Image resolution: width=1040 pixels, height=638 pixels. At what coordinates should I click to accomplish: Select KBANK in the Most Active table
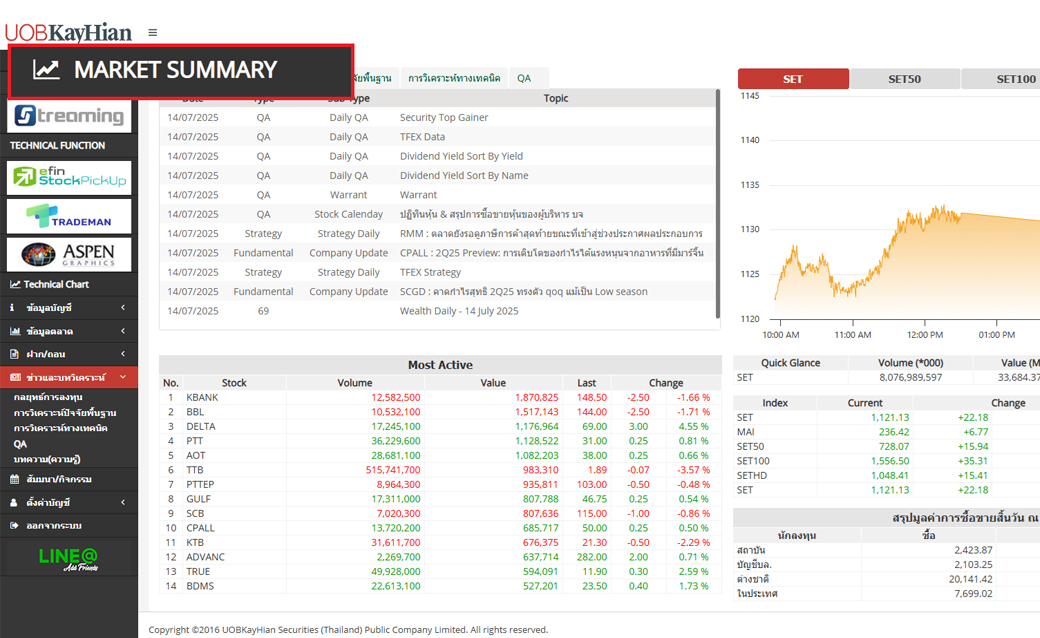(x=202, y=397)
